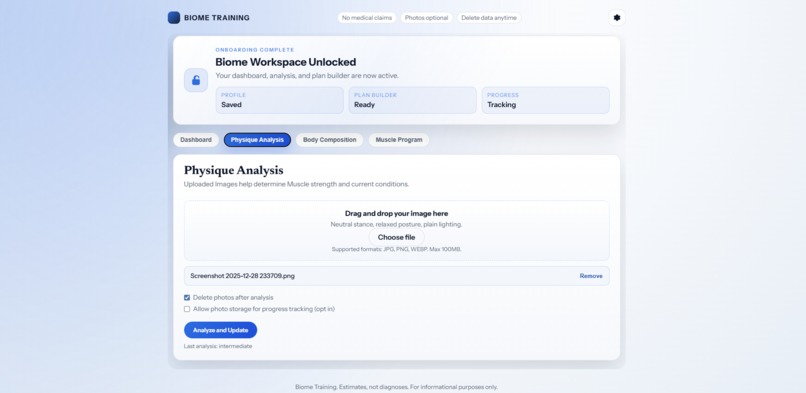Screen dimensions: 806x393
Task: Go to the Muscle Program tab
Action: 399,140
